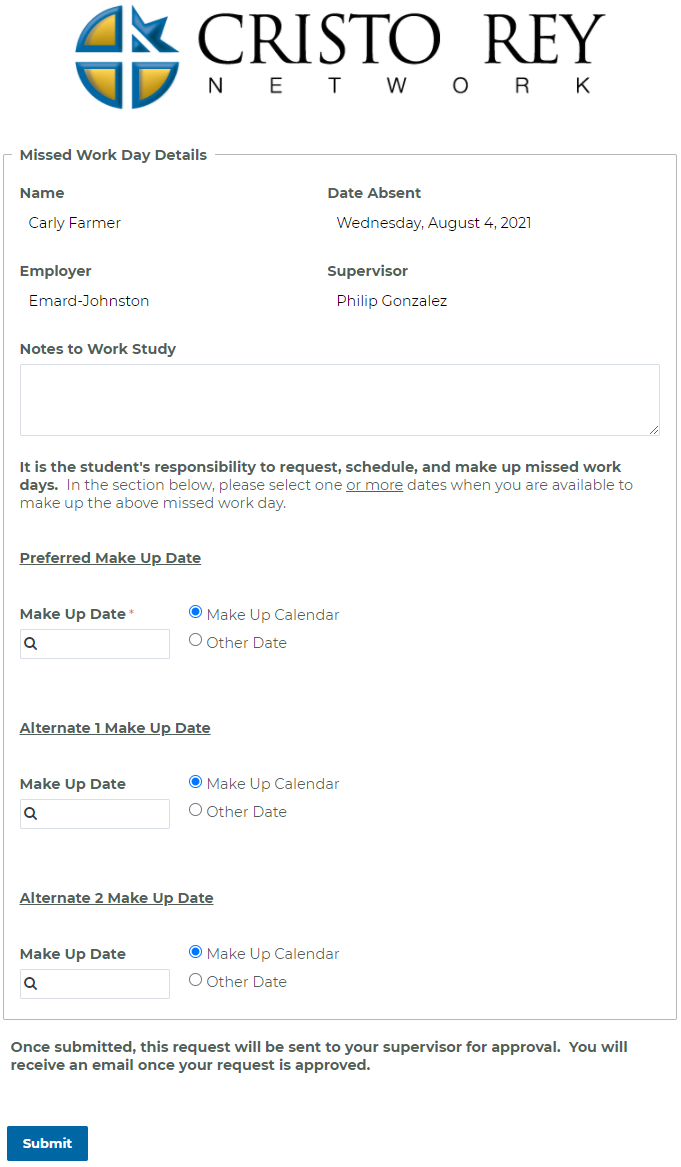The image size is (681, 1167).
Task: Select Make Up Calendar for Preferred date
Action: click(x=196, y=612)
